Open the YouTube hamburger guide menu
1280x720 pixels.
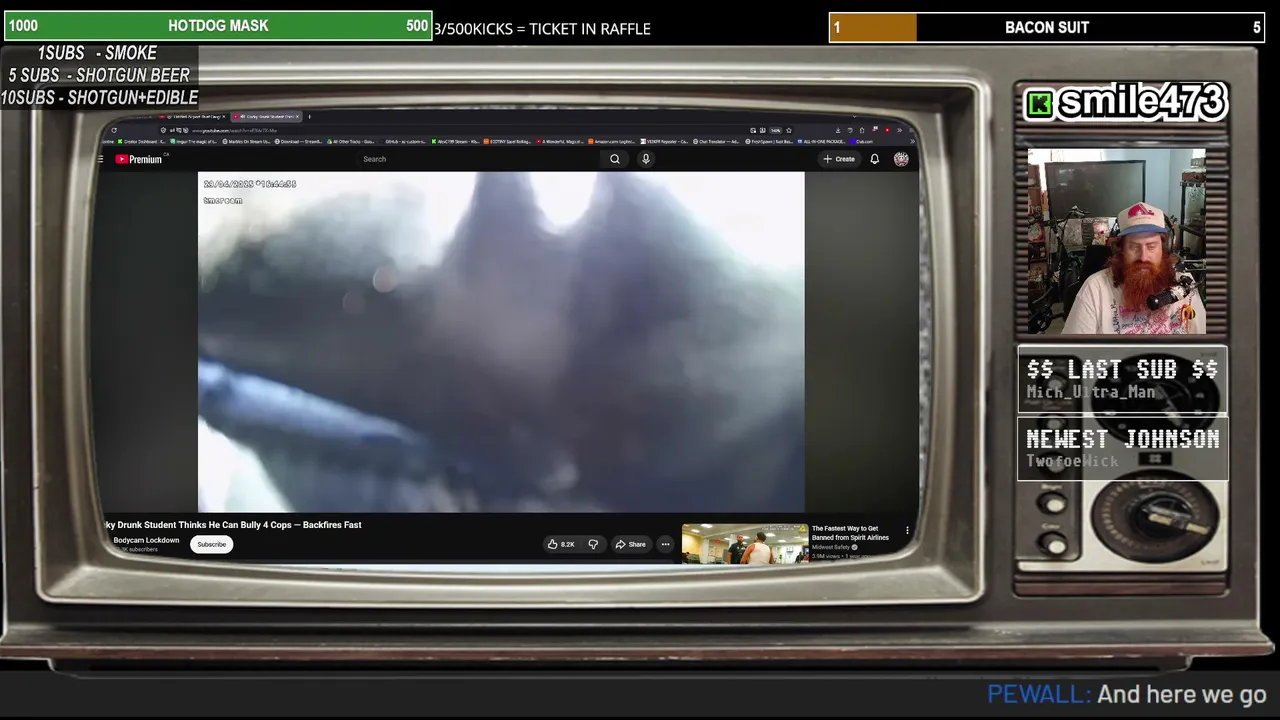tap(101, 159)
